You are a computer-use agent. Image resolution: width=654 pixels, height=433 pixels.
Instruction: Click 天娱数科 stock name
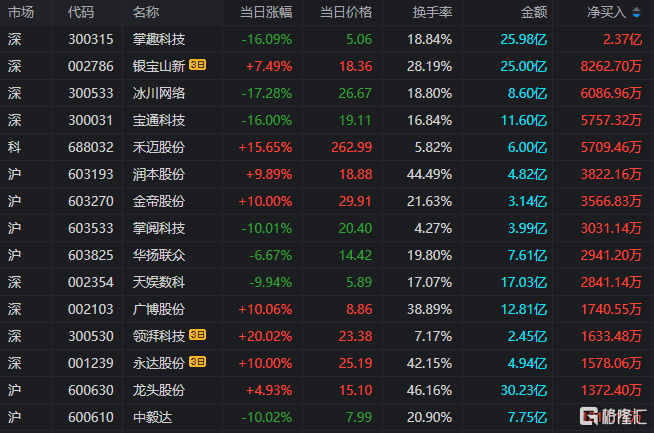(x=158, y=282)
